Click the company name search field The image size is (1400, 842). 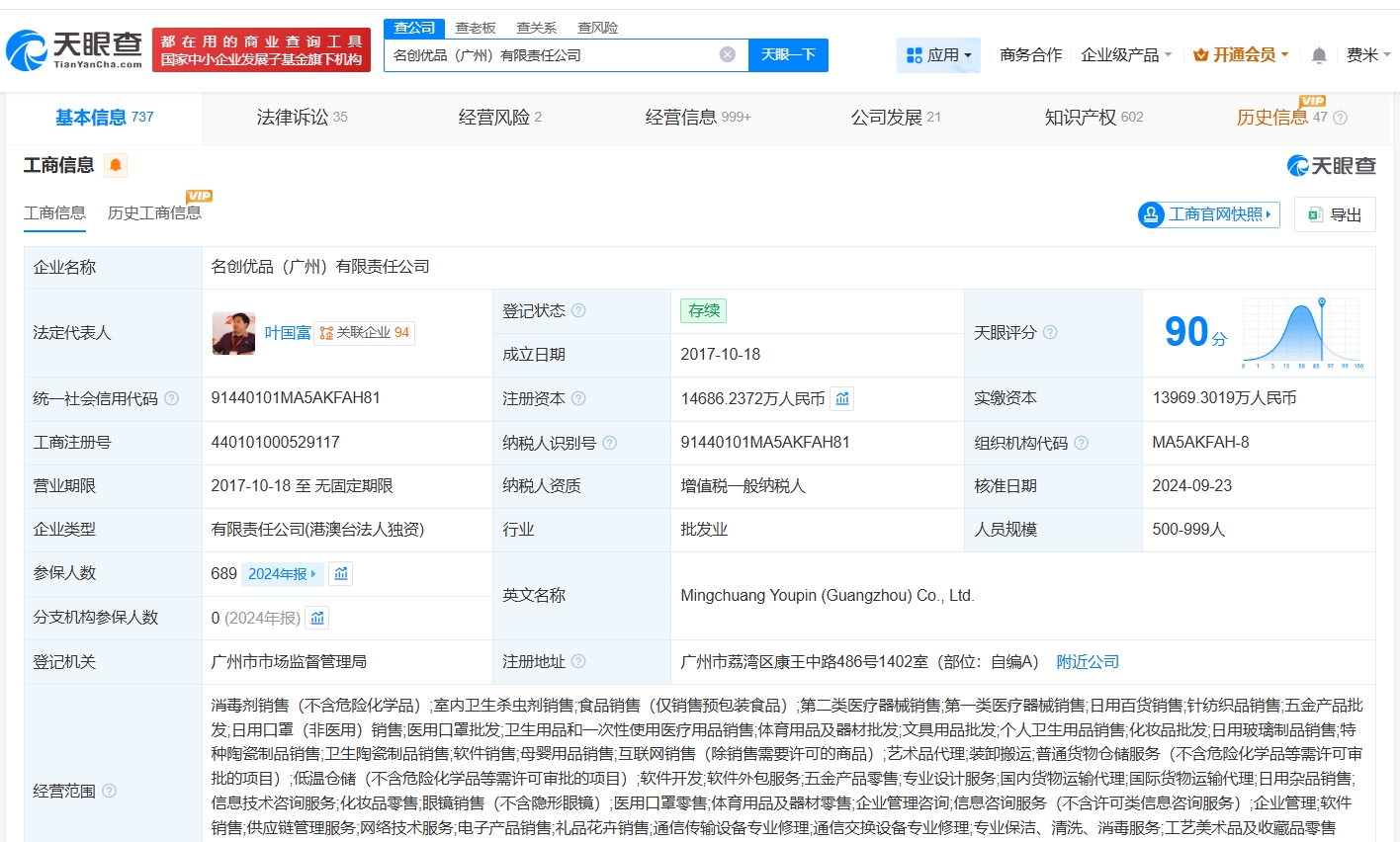tap(549, 55)
